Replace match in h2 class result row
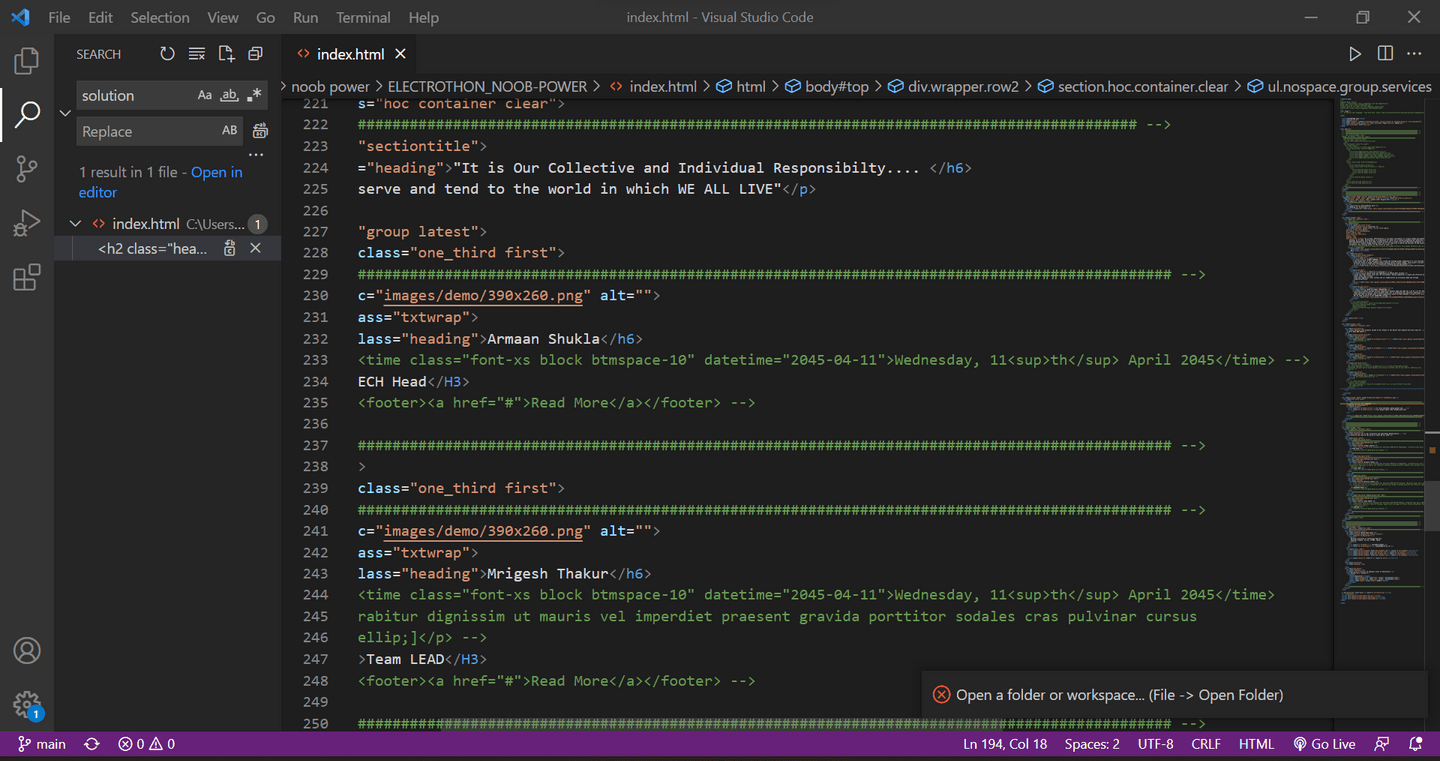Screen dimensions: 1440x761 [230, 248]
